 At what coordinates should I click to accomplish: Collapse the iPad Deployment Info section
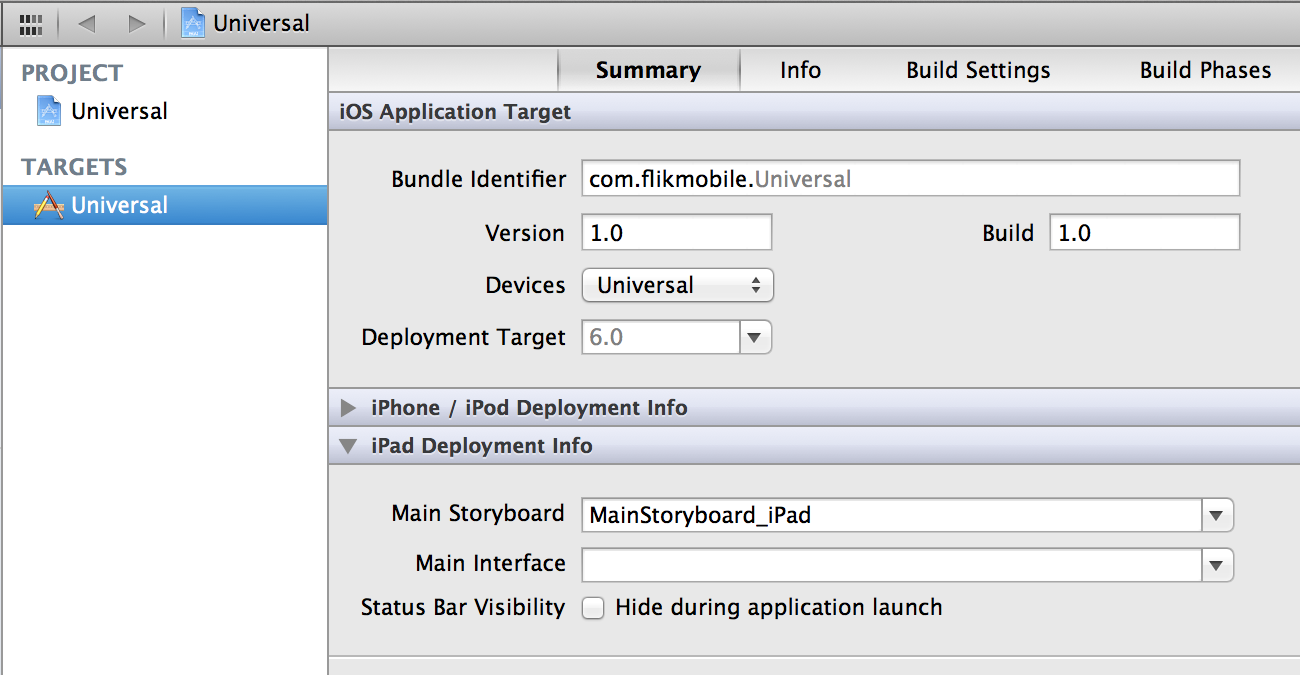click(348, 446)
